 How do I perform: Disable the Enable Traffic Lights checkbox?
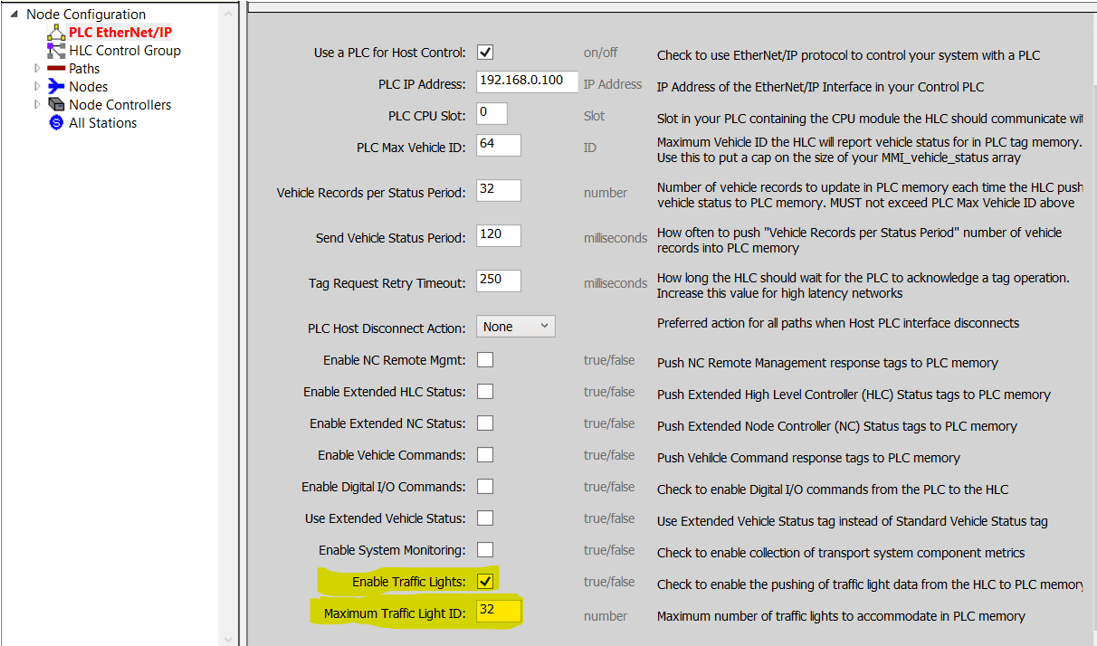point(485,581)
